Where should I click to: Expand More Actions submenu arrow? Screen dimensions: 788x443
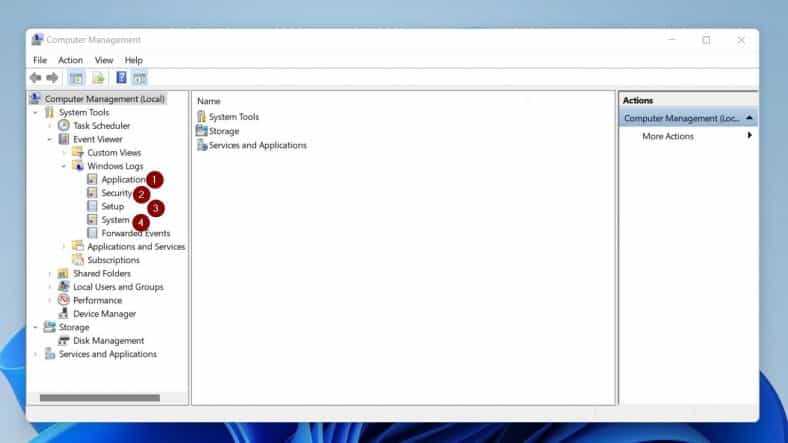(x=749, y=136)
